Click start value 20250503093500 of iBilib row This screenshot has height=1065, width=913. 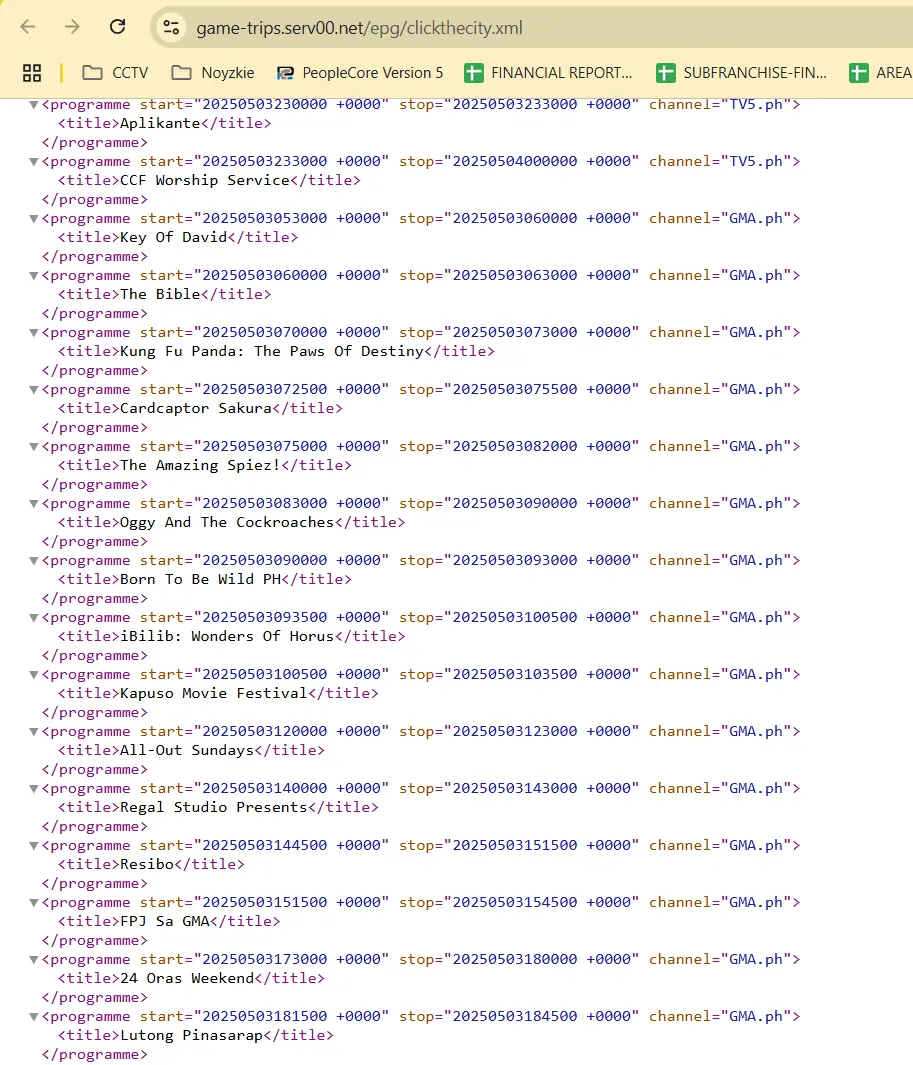coord(265,619)
